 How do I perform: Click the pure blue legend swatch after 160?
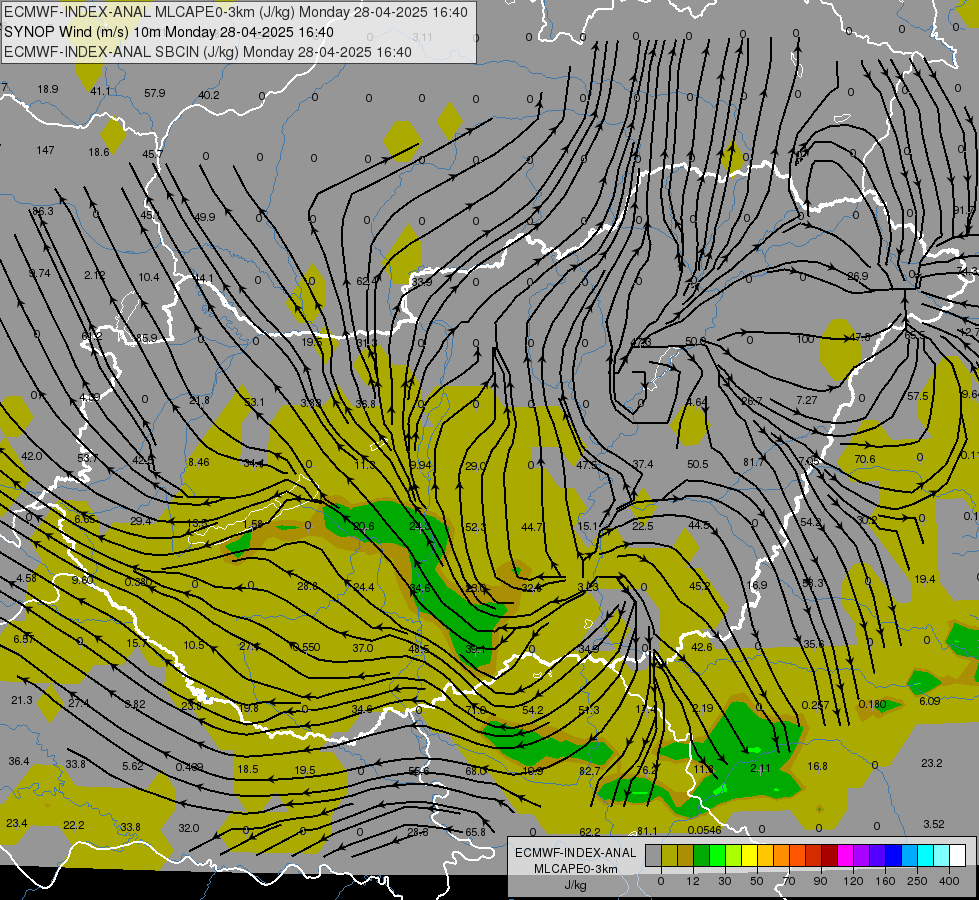pos(893,855)
